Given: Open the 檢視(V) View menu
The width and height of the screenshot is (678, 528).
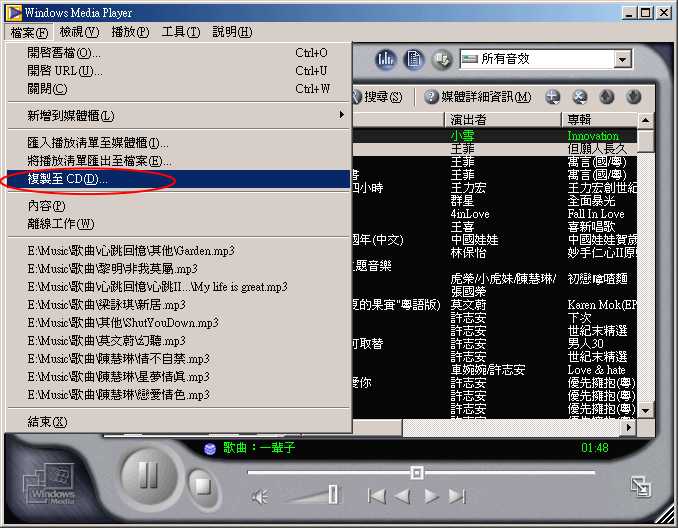Looking at the screenshot, I should coord(79,32).
